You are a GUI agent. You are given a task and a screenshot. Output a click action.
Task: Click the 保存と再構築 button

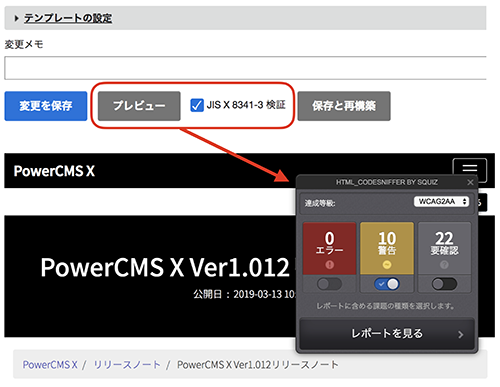[x=344, y=106]
